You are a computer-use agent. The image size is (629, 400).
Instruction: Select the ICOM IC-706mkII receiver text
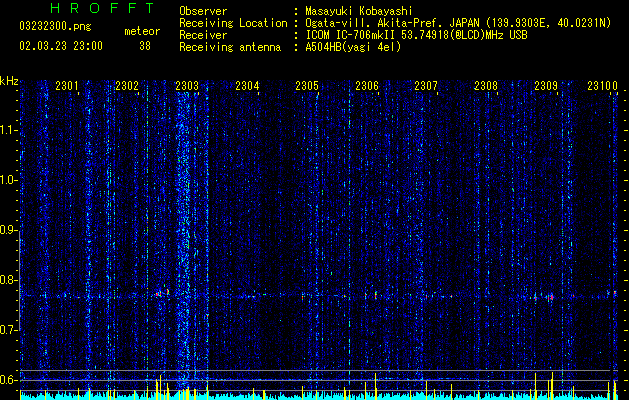click(416, 35)
